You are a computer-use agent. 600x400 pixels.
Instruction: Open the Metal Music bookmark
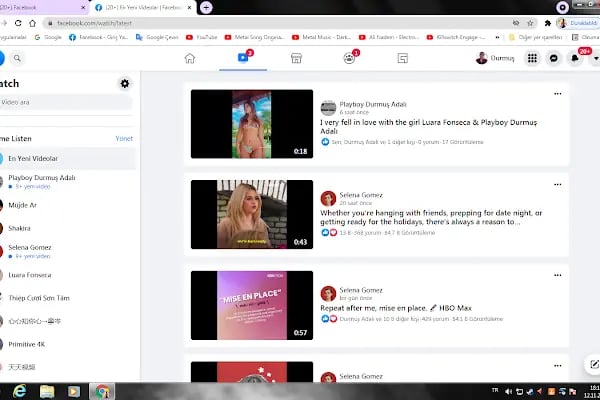click(322, 37)
